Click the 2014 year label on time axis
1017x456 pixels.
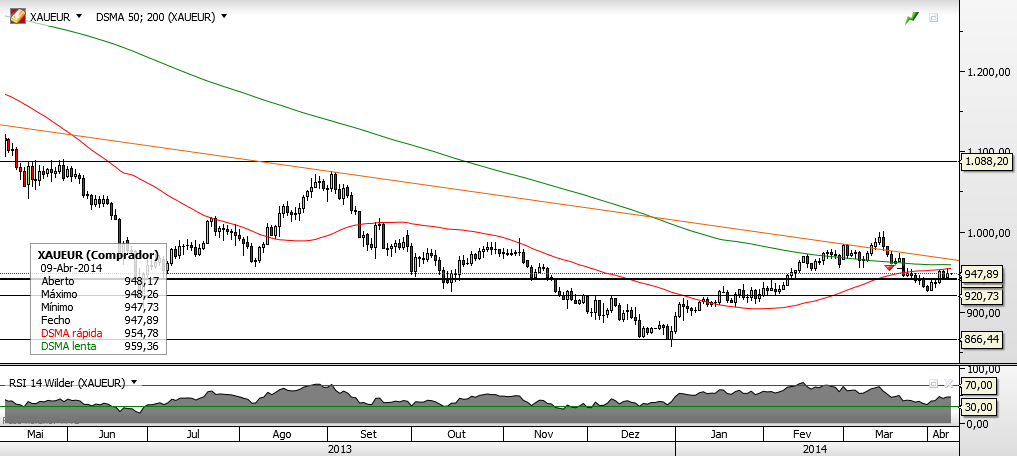815,449
